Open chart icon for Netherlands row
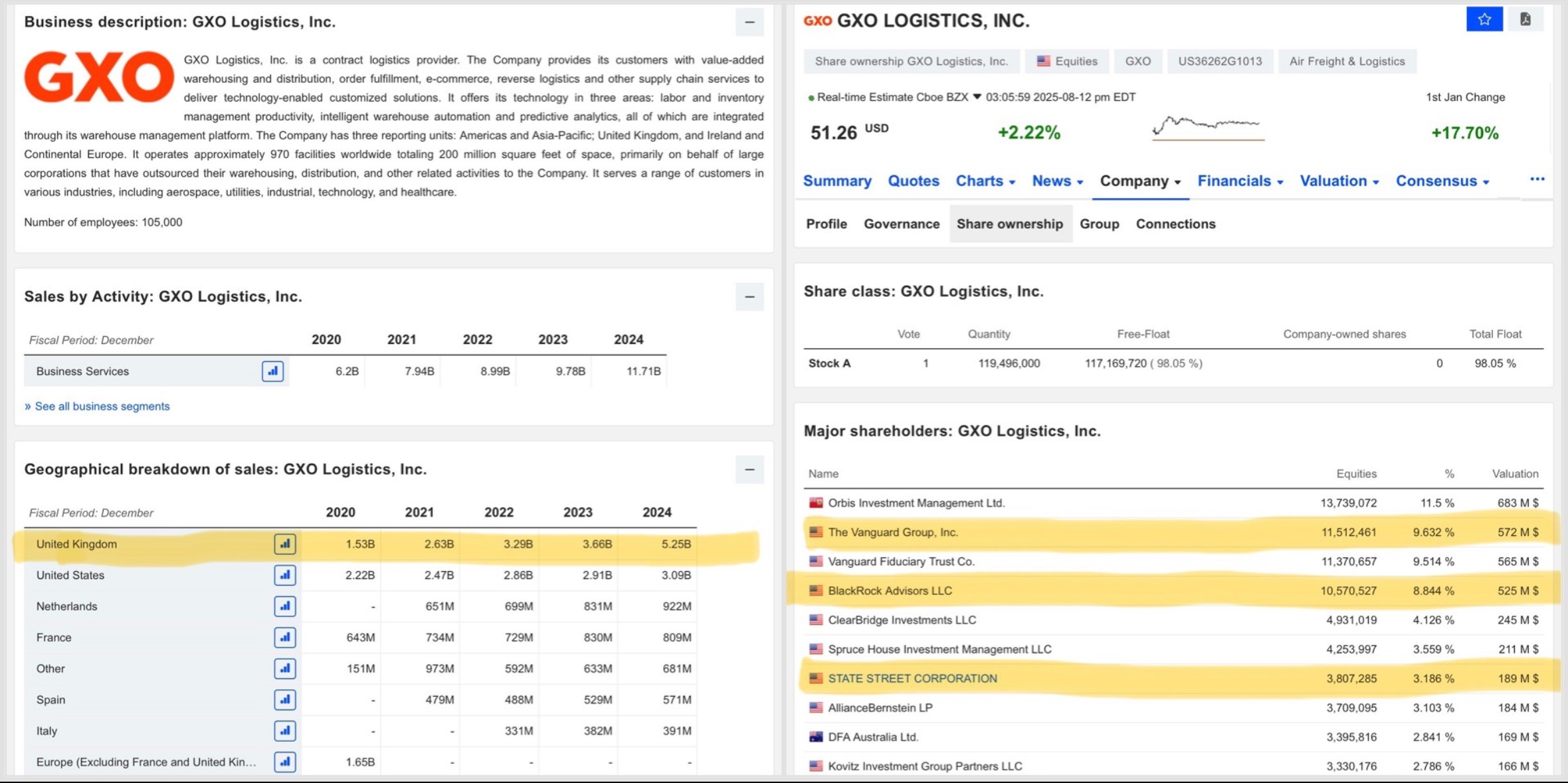The width and height of the screenshot is (1568, 783). pos(285,606)
